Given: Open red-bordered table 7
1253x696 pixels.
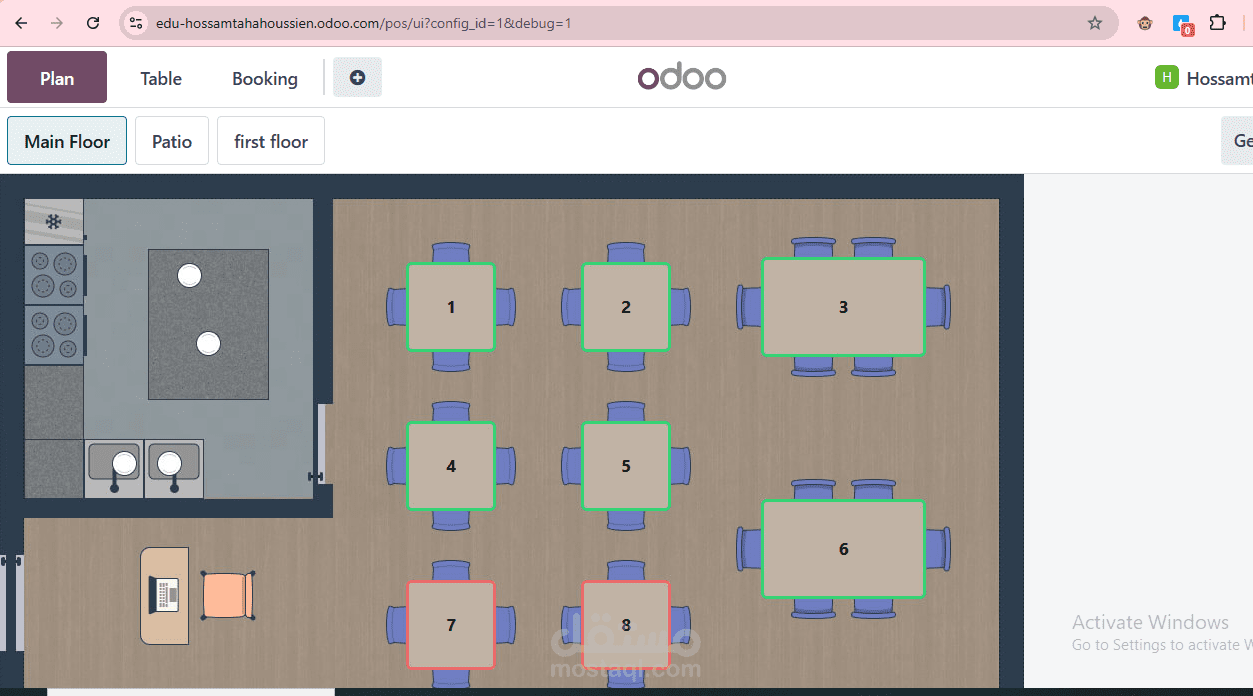Looking at the screenshot, I should pyautogui.click(x=451, y=625).
